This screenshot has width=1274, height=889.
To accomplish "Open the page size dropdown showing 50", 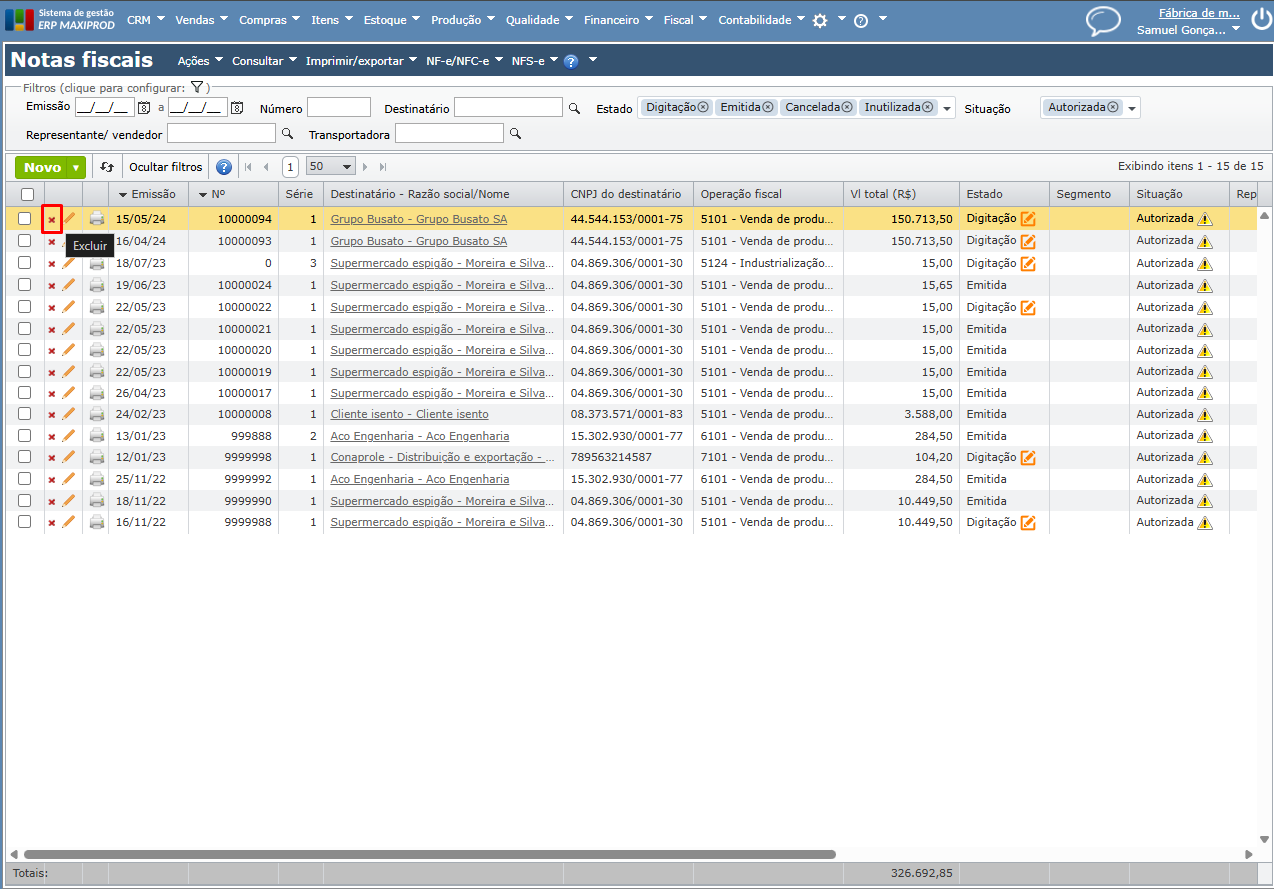I will [331, 167].
